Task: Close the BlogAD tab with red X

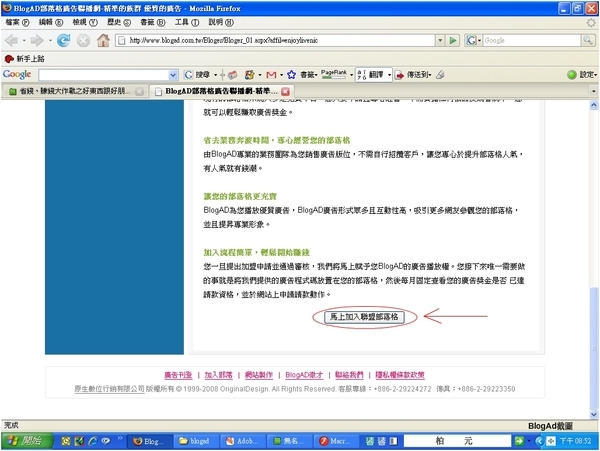Action: pos(285,91)
